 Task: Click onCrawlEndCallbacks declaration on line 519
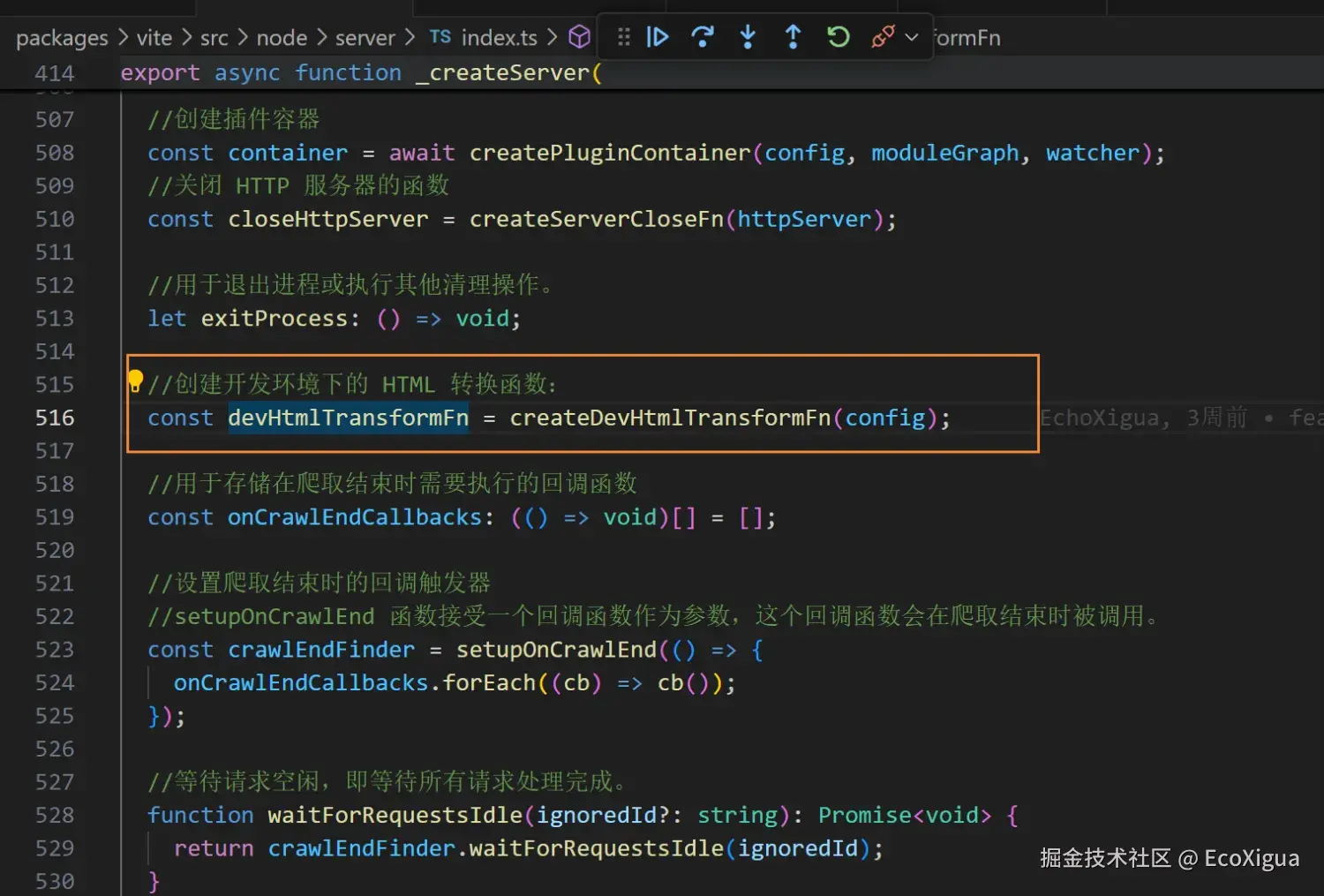click(355, 517)
